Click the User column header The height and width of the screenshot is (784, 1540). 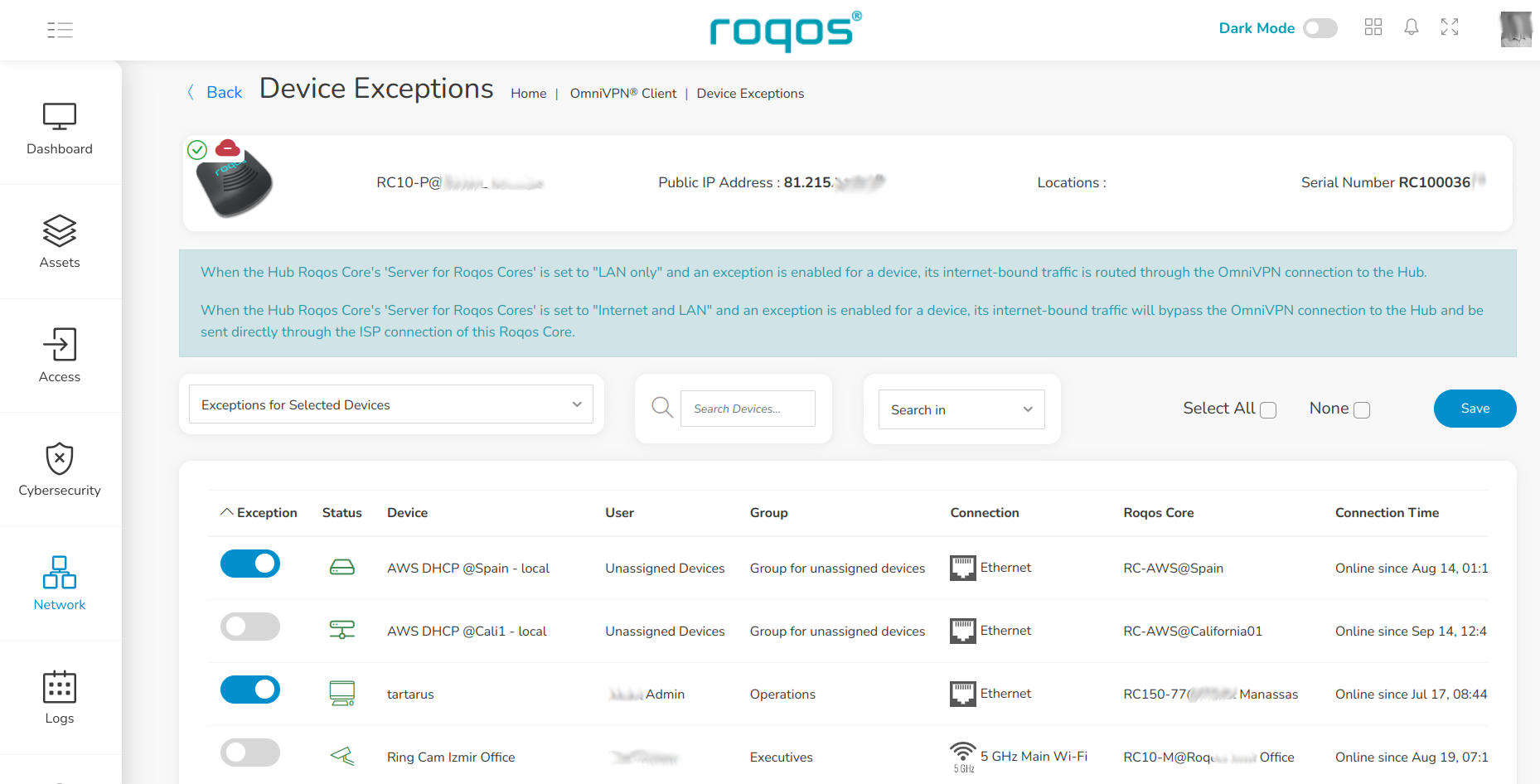point(620,513)
